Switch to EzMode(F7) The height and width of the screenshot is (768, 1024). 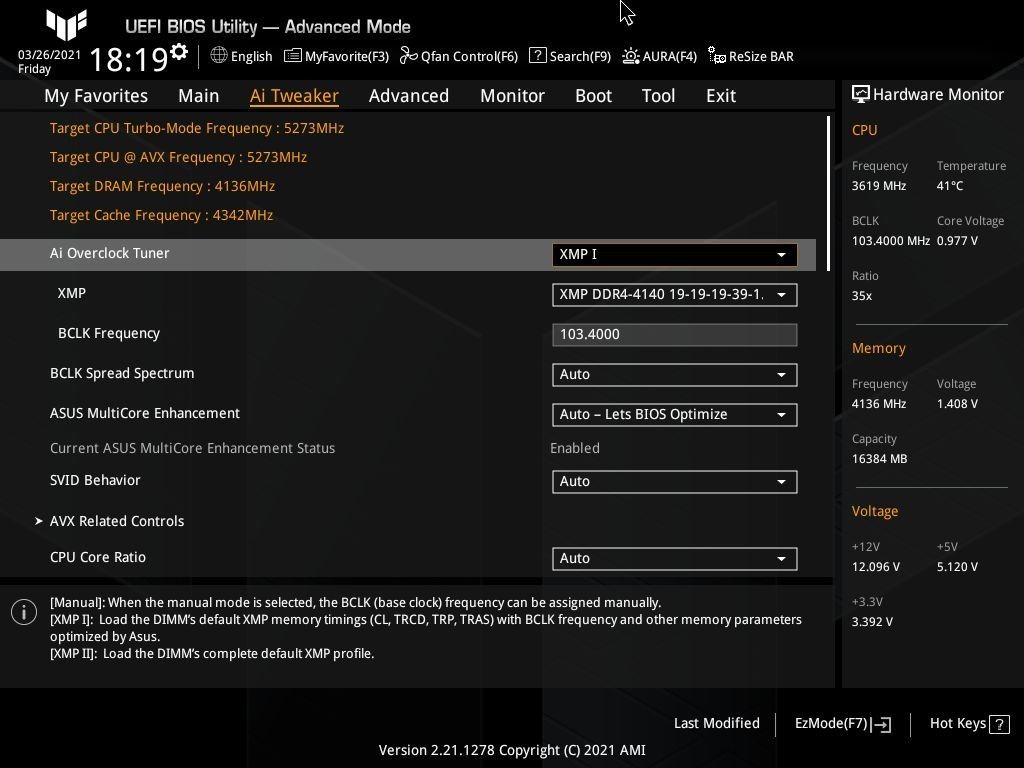[842, 724]
